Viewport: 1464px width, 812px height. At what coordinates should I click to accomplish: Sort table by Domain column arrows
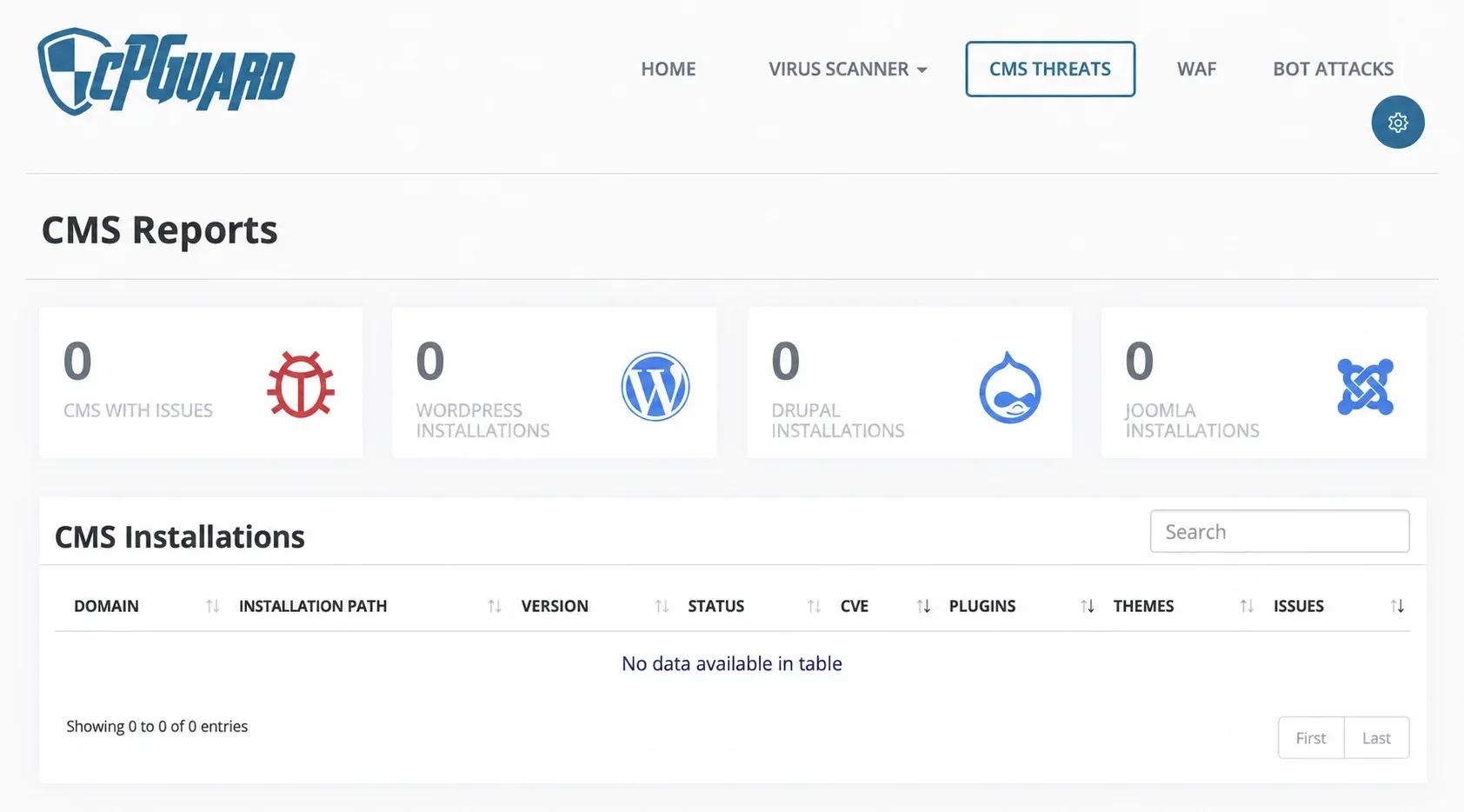[212, 606]
